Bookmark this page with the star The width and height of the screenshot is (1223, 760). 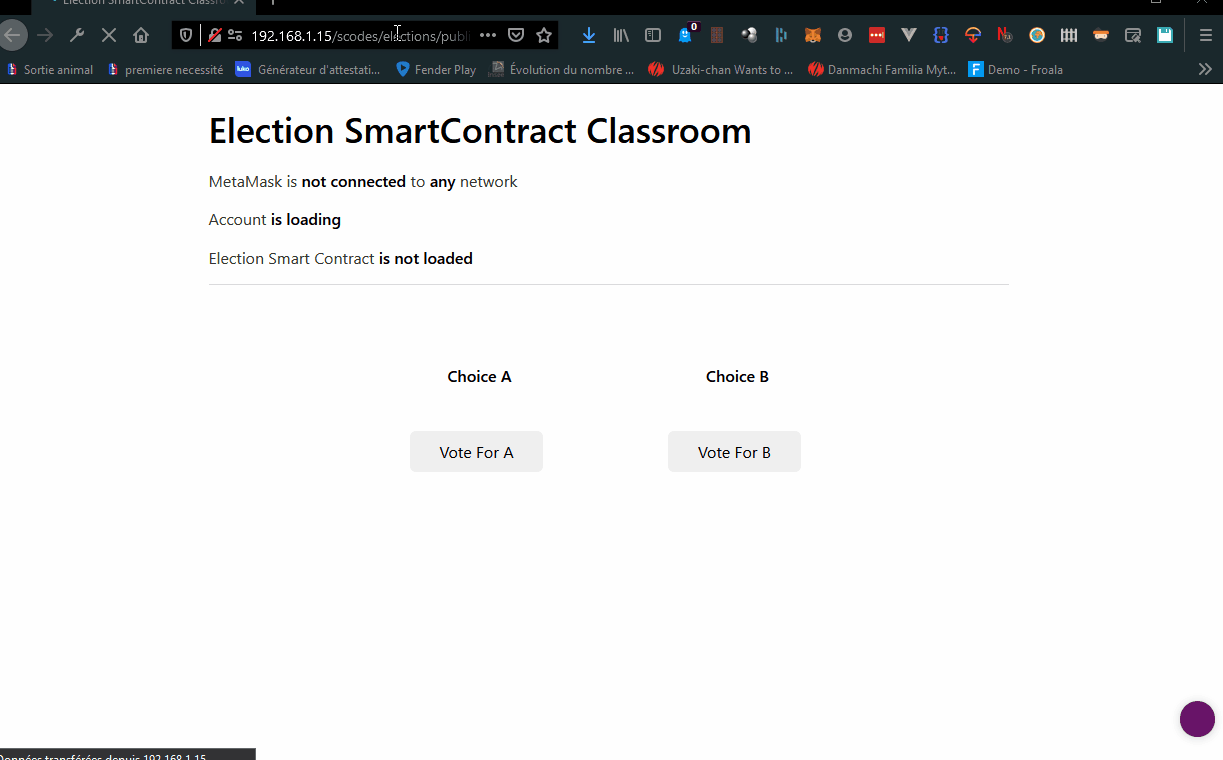point(544,35)
